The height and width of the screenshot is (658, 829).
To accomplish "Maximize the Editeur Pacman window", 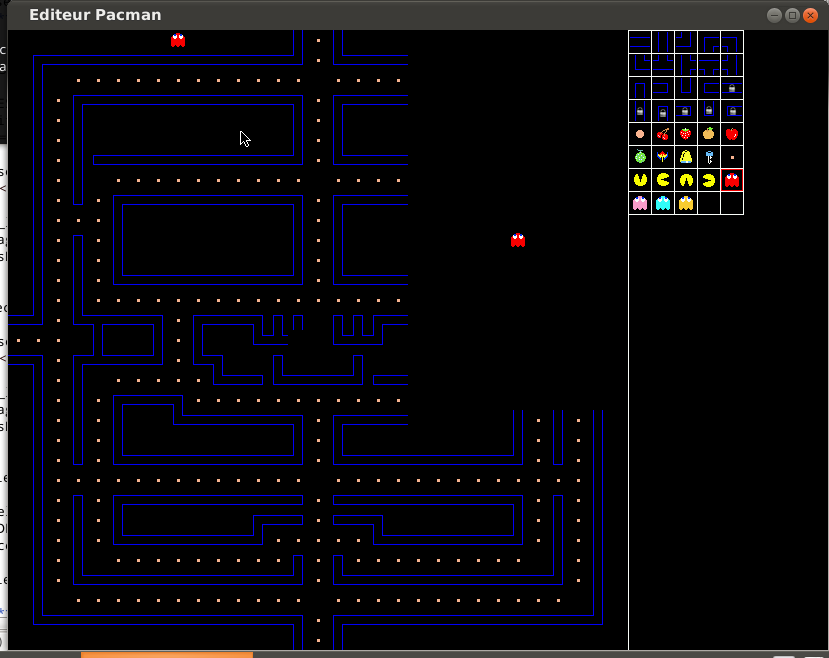I will coord(792,15).
